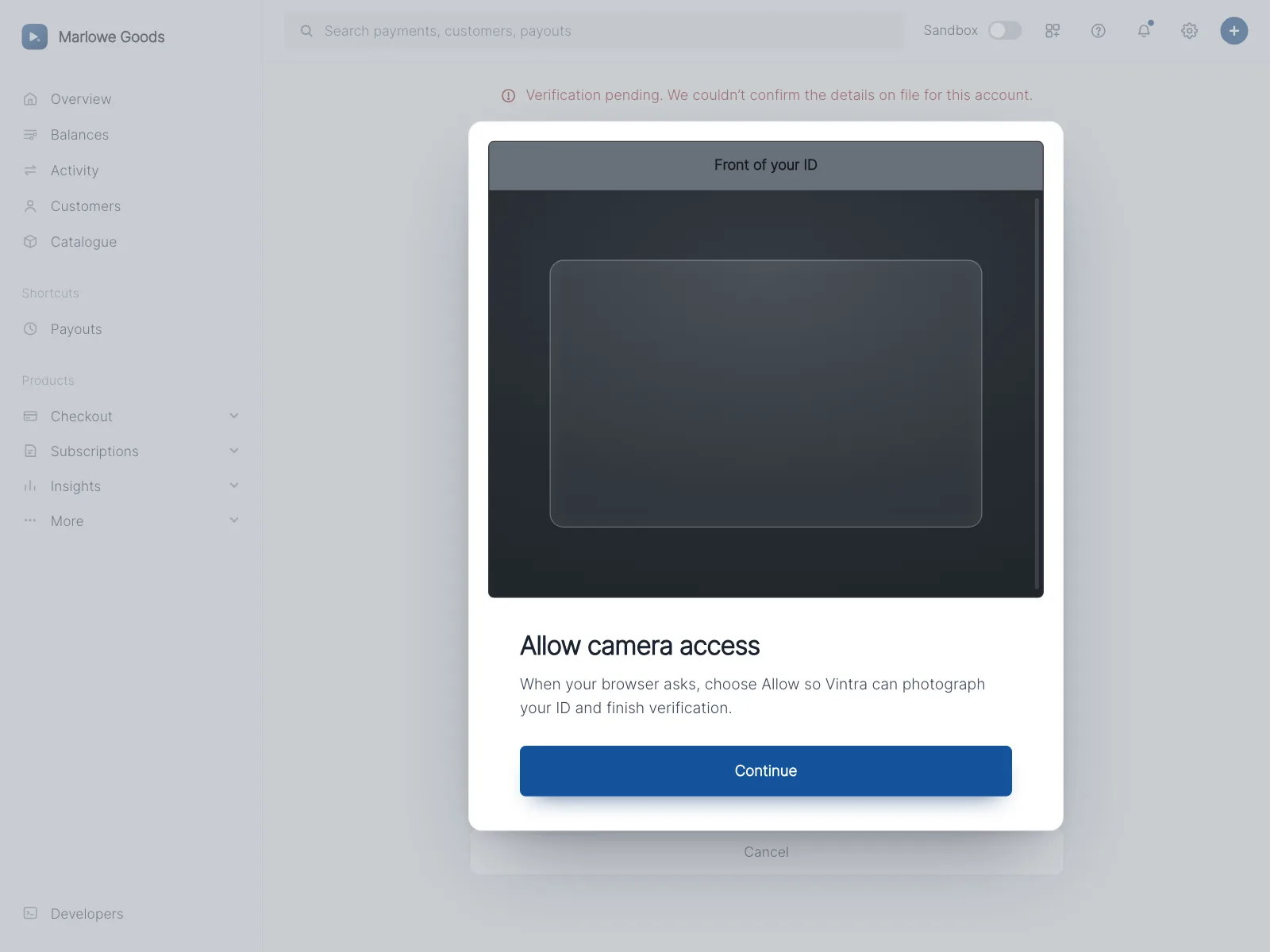The image size is (1270, 952).
Task: Click the camera preview scrollbar
Action: point(1037,393)
